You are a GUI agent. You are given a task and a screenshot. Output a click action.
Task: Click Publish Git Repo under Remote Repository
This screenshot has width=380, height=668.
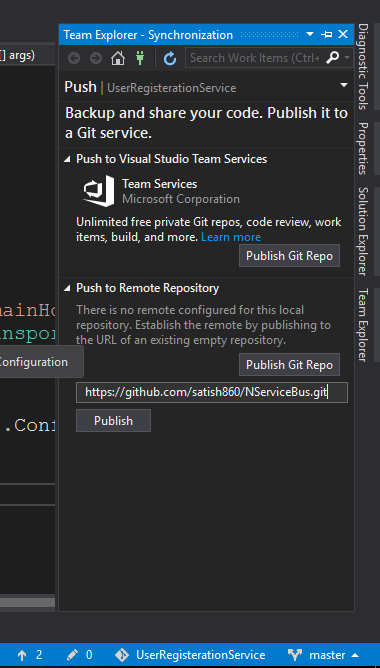click(289, 365)
